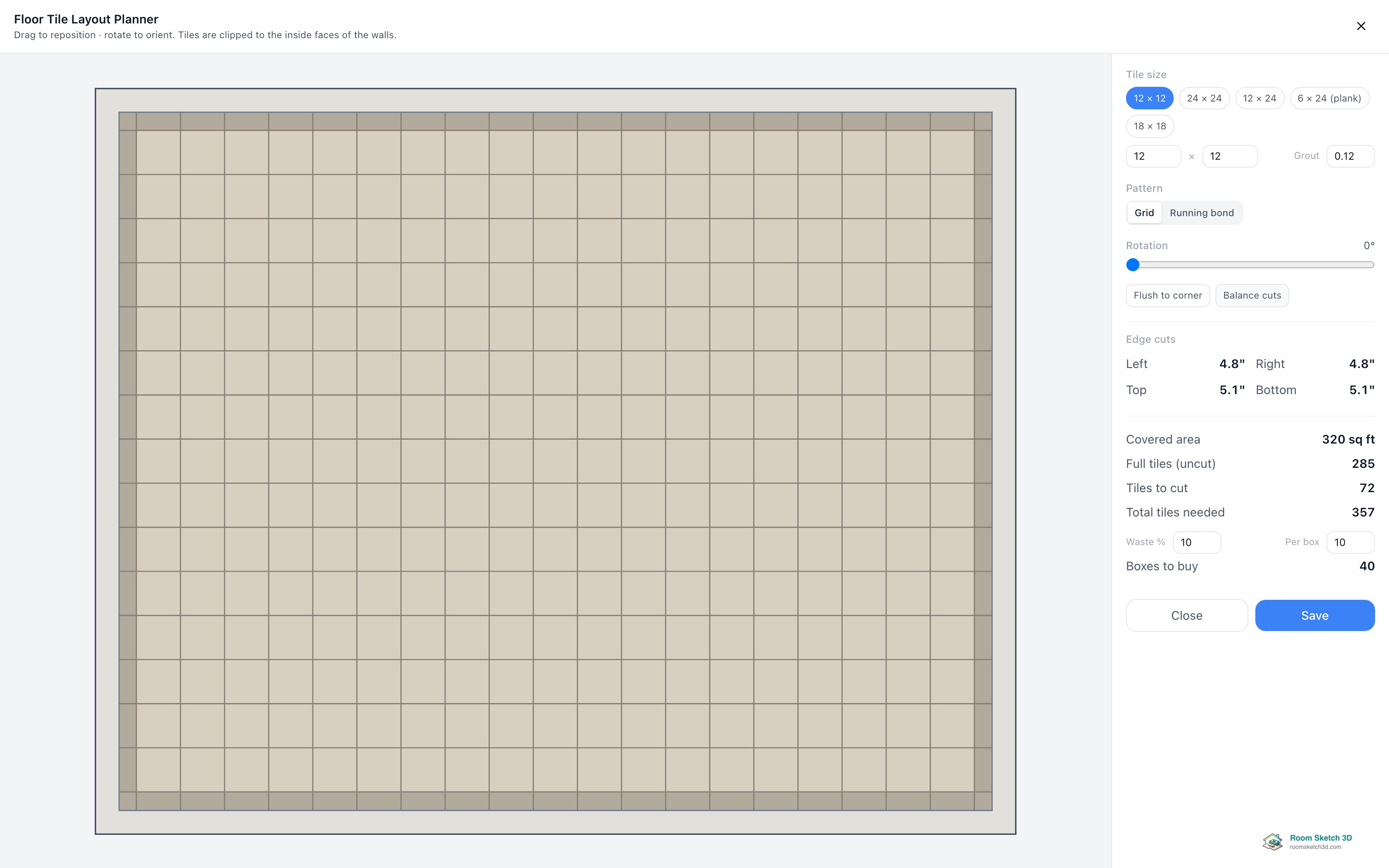1389x868 pixels.
Task: Select the 6 × 24 (plank) size
Action: click(1329, 98)
